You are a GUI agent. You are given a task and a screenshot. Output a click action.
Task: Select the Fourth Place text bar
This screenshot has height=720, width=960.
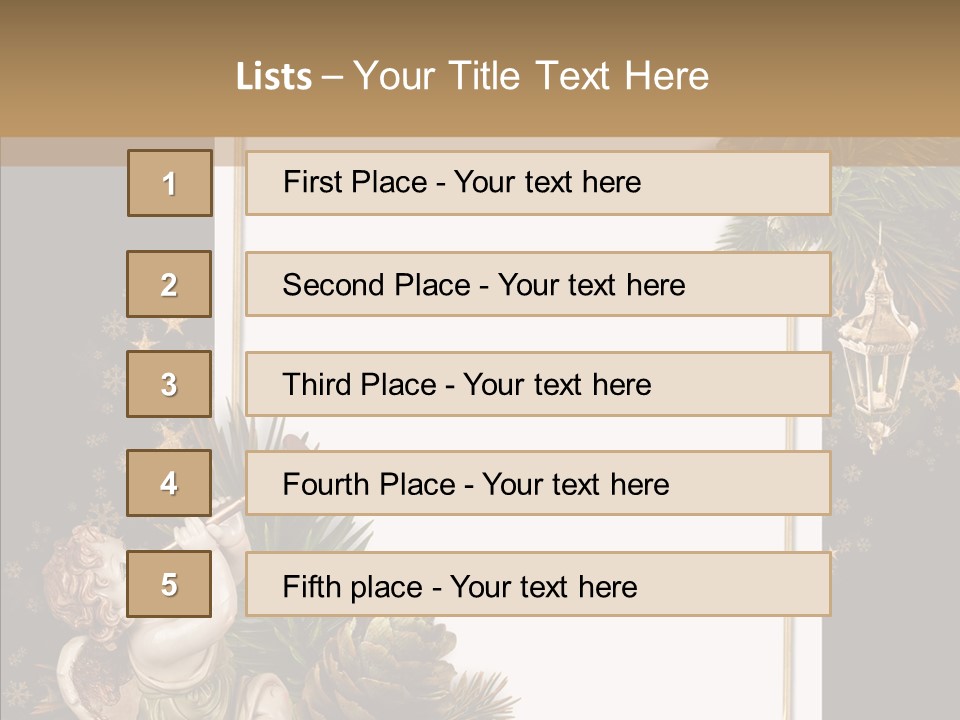point(537,484)
